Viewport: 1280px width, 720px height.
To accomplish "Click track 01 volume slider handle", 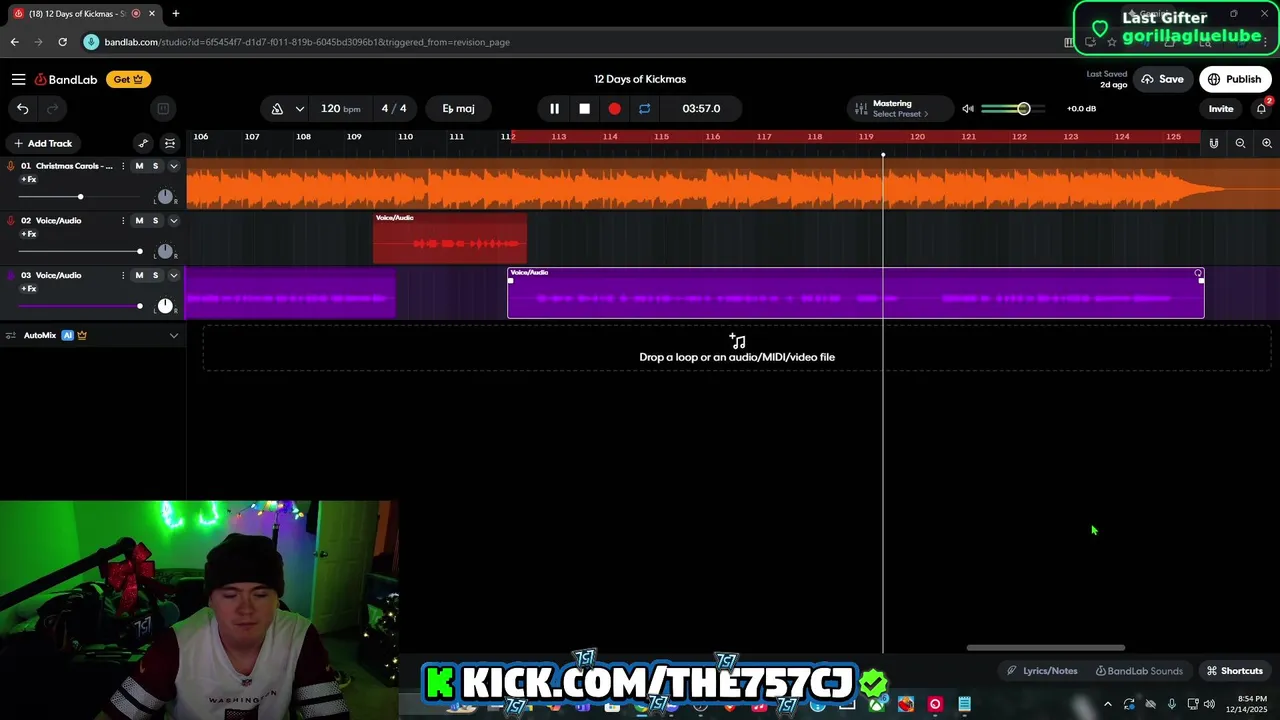I will 80,197.
